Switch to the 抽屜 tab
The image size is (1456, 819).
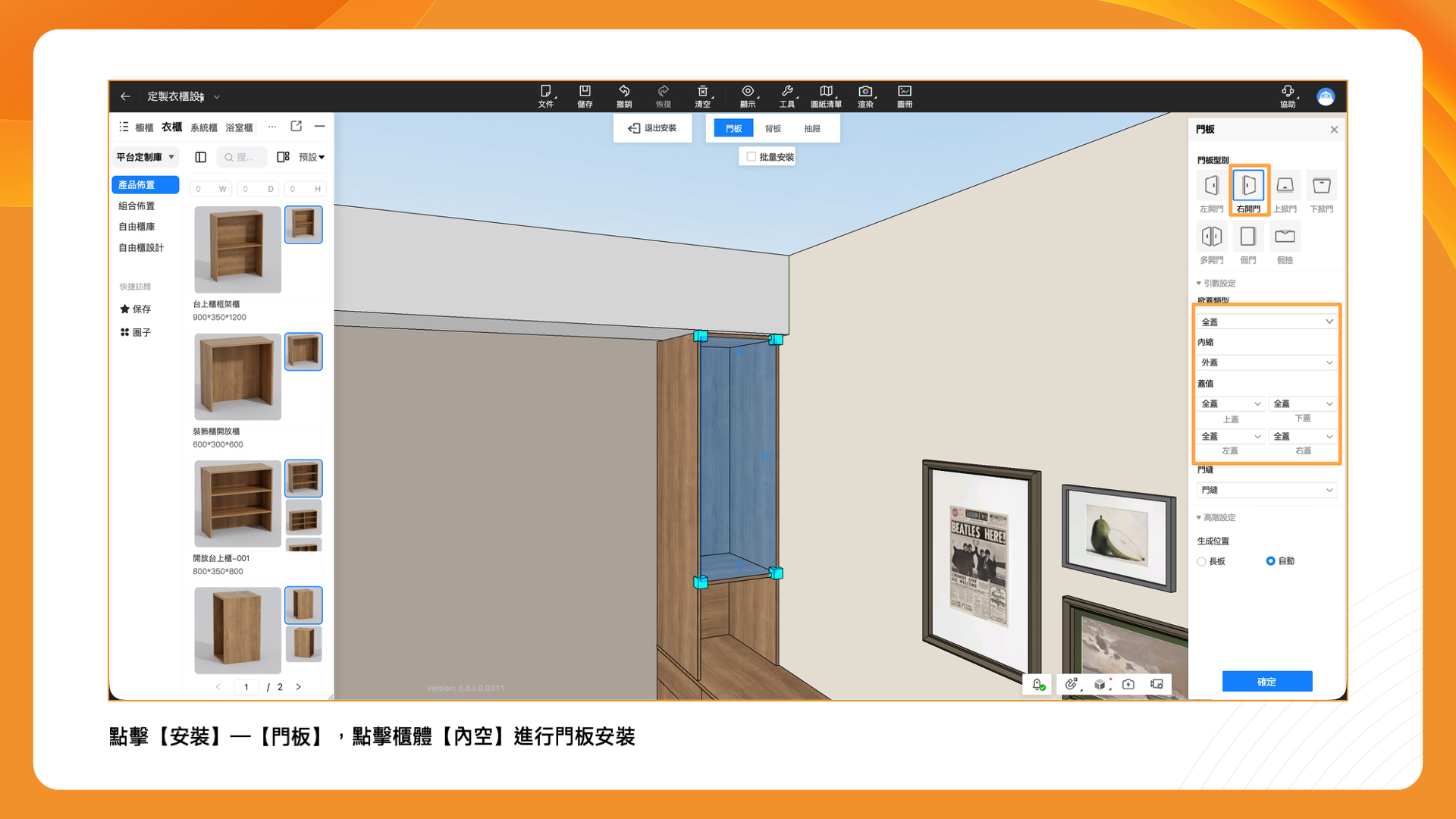(x=812, y=129)
